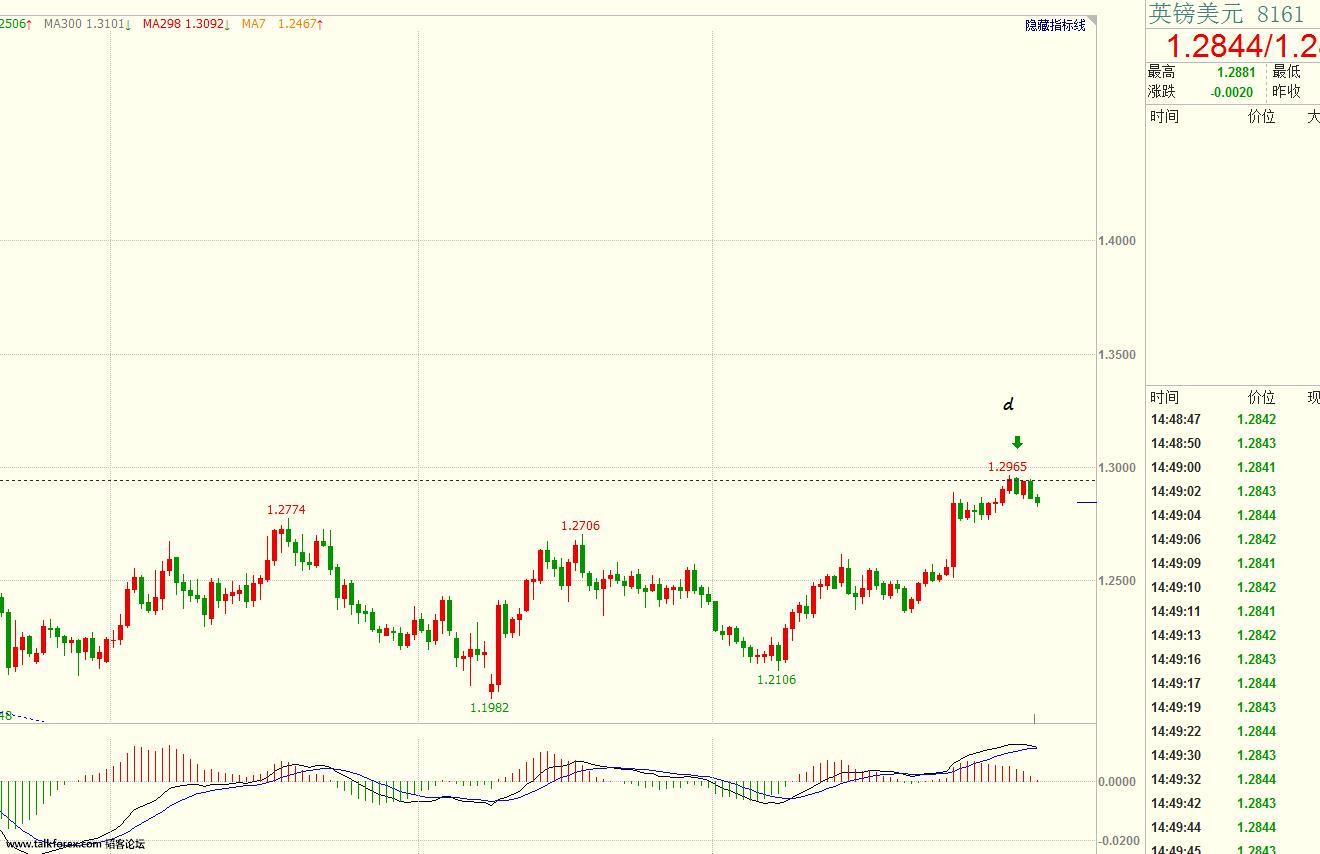Screen dimensions: 1320x854
Task: Select the 14:49:44 tick row
Action: 1233,828
